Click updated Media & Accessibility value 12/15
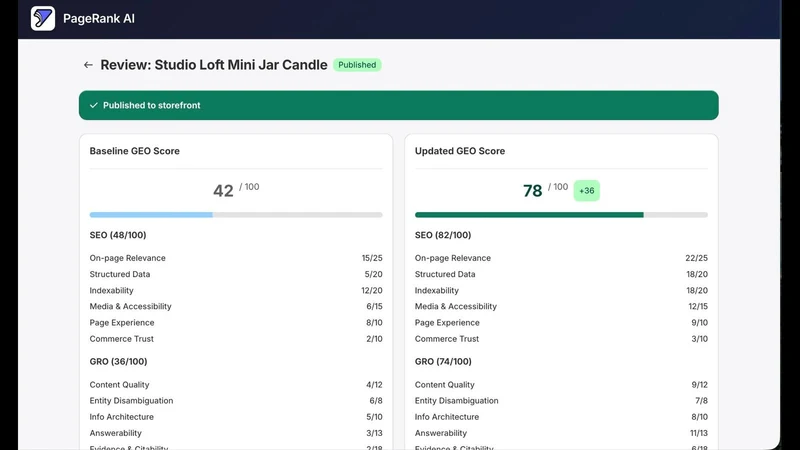The width and height of the screenshot is (800, 450). coord(698,306)
